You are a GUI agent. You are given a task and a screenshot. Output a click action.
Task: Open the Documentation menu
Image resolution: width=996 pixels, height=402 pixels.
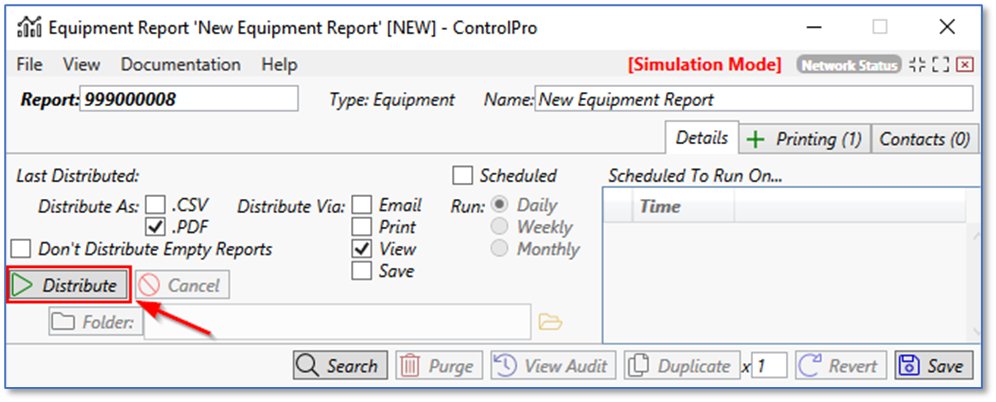coord(180,65)
